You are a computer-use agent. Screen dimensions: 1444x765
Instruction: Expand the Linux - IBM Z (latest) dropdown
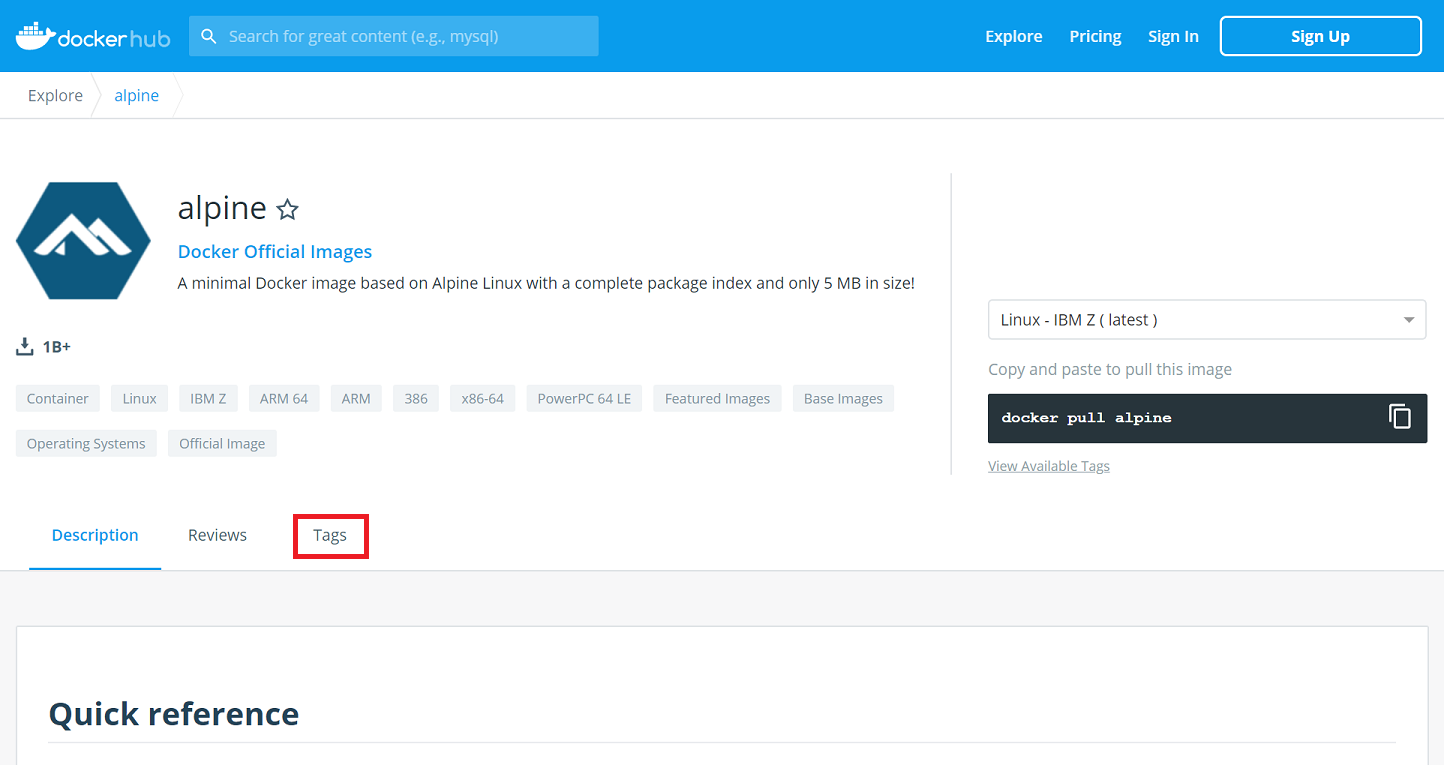[x=1207, y=320]
